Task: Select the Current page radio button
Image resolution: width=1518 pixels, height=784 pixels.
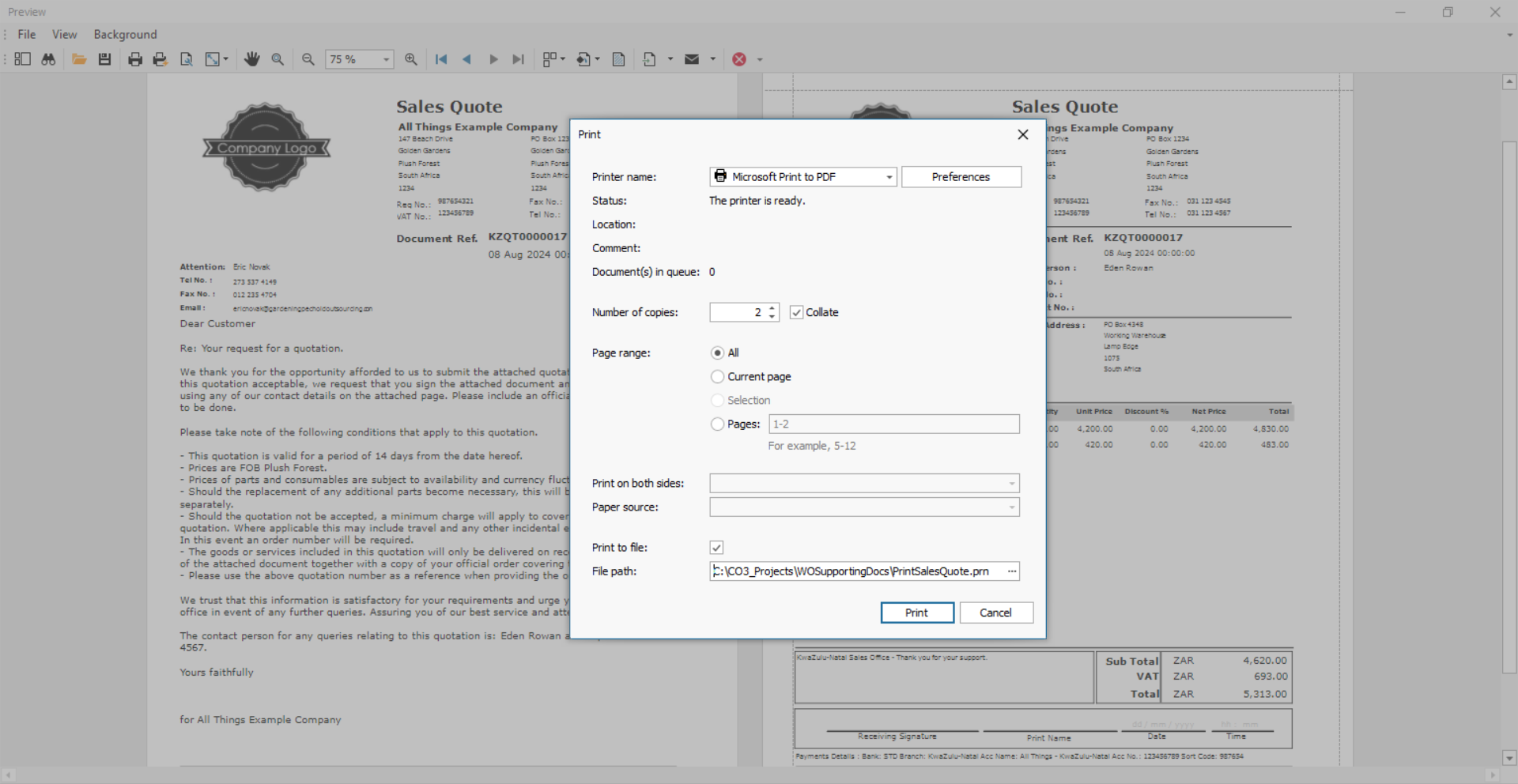Action: (717, 376)
